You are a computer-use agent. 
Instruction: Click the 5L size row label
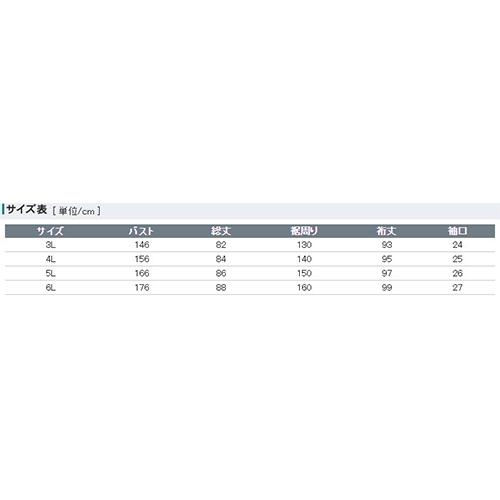coord(51,273)
